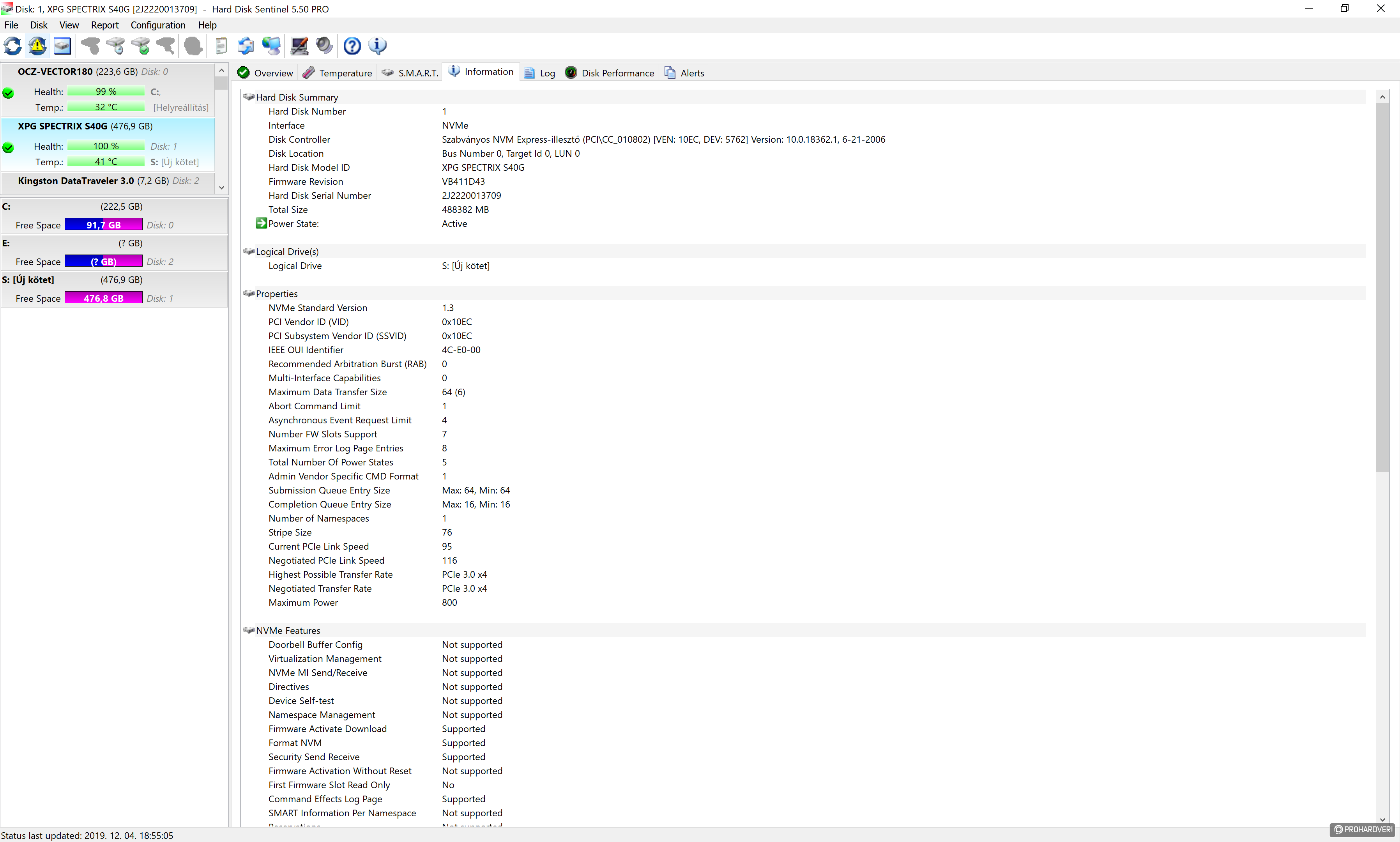Open the Help menu

(207, 25)
